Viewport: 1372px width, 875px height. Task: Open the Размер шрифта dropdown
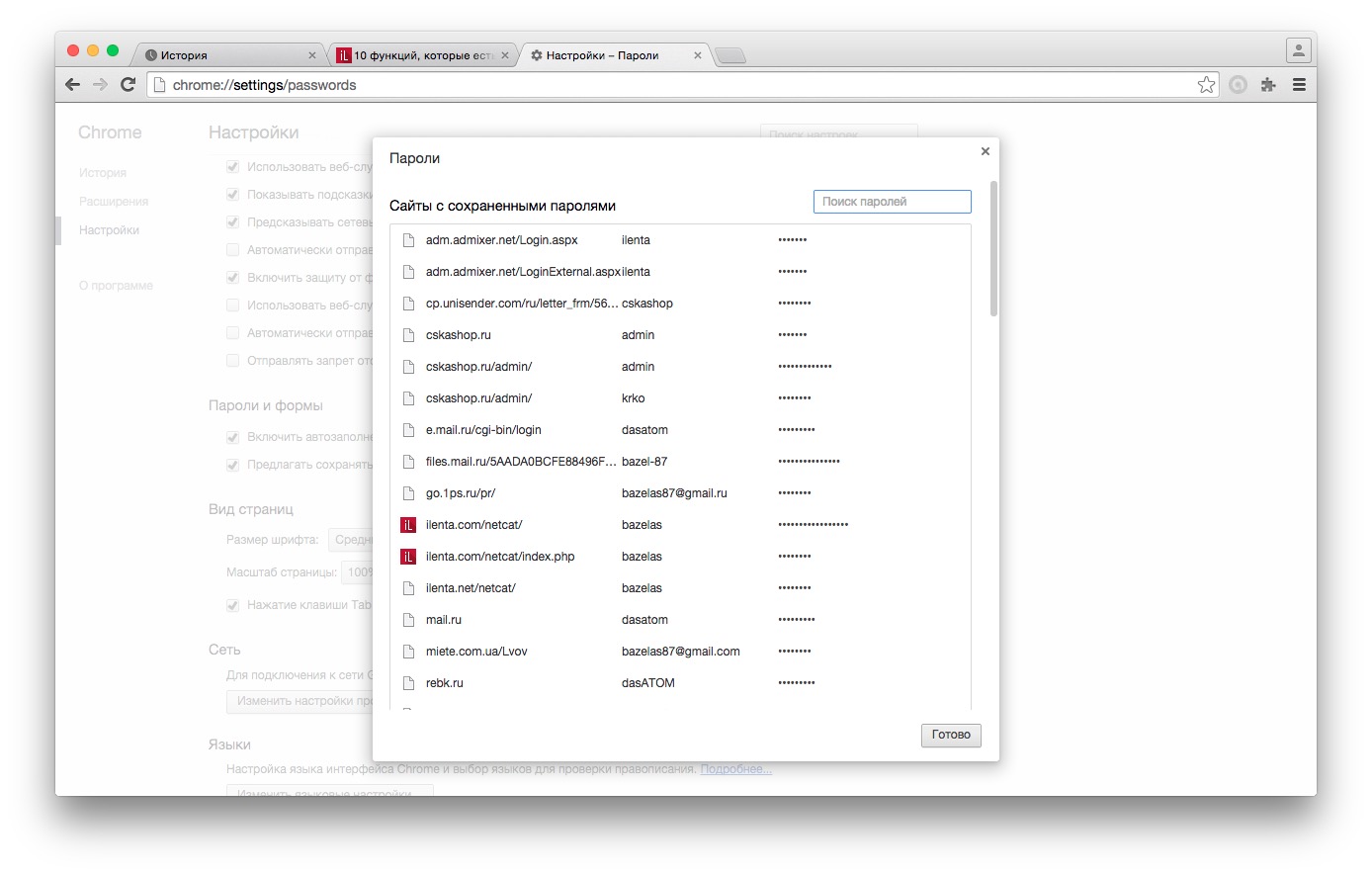pos(351,540)
